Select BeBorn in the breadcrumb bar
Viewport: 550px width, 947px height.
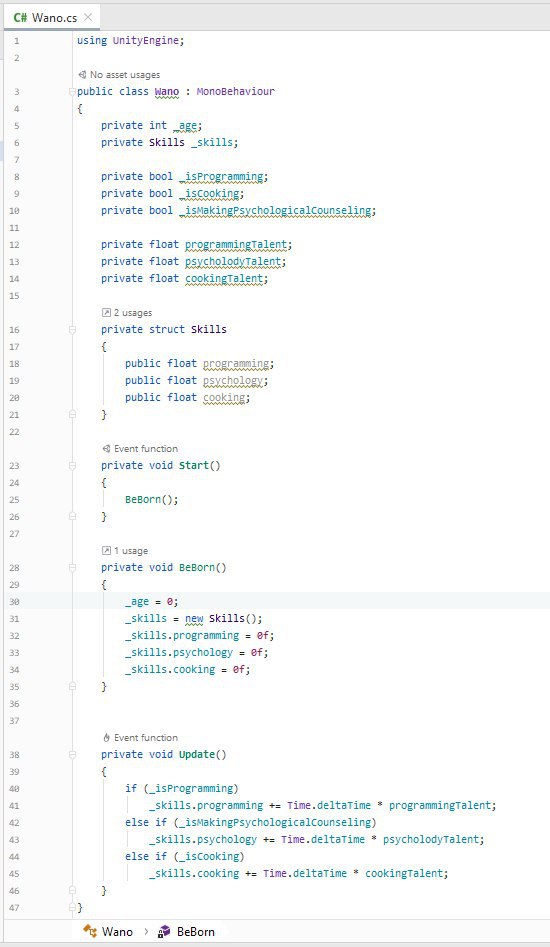point(196,932)
